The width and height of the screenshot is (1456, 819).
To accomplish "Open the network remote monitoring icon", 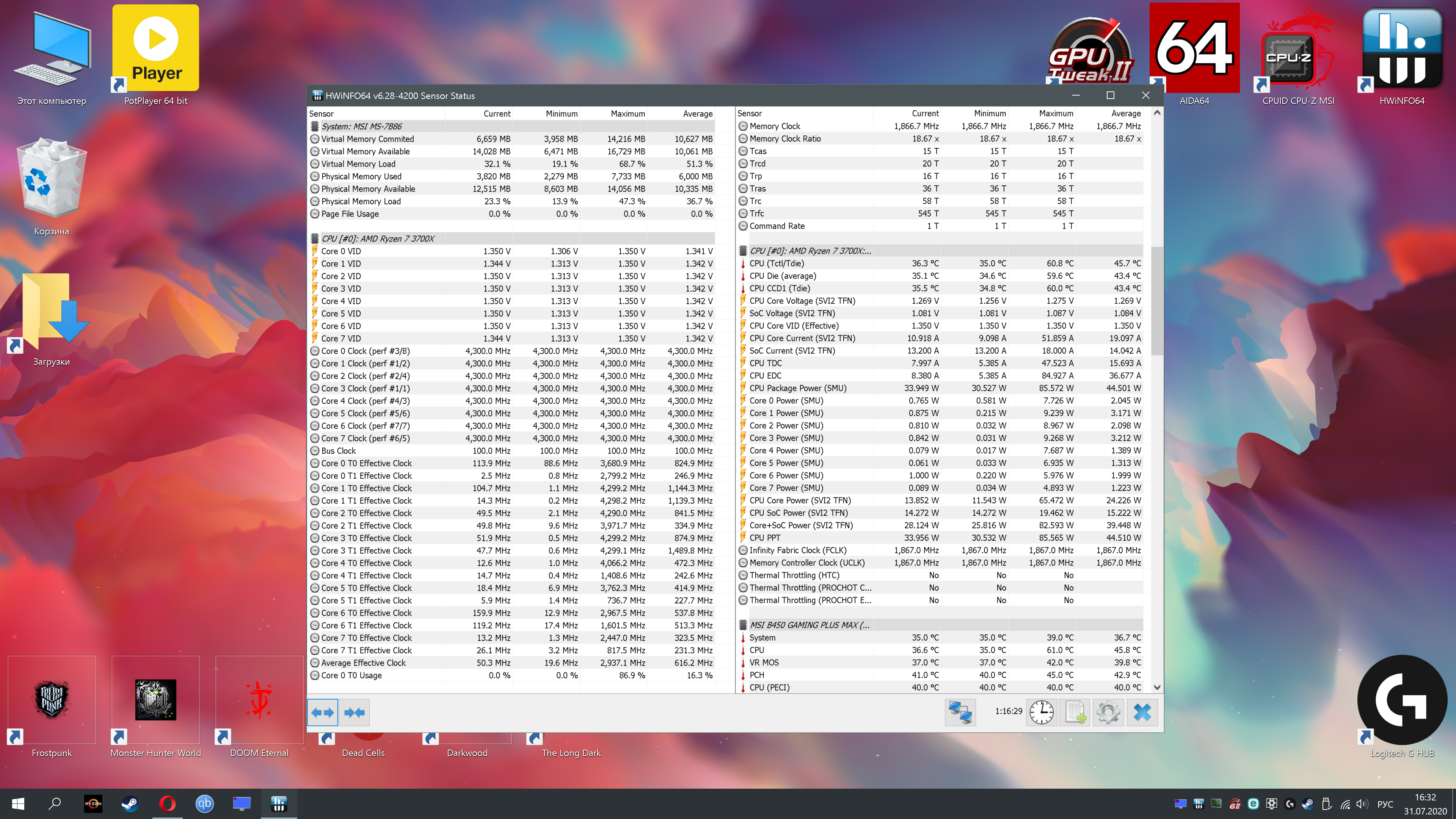I will tap(960, 712).
